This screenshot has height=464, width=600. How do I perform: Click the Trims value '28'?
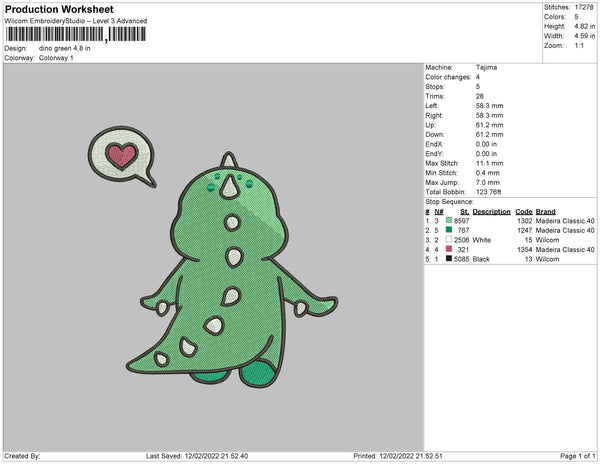pyautogui.click(x=480, y=96)
